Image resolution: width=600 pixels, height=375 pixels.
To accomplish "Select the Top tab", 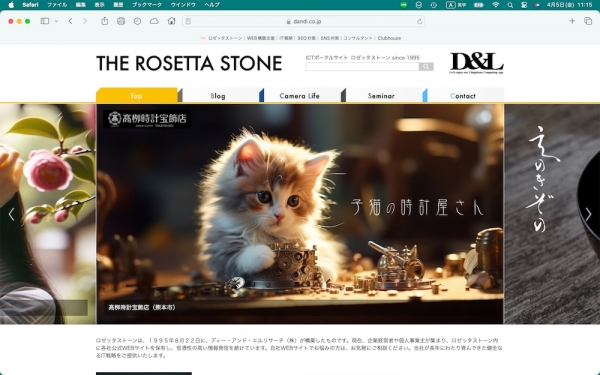I will click(136, 96).
